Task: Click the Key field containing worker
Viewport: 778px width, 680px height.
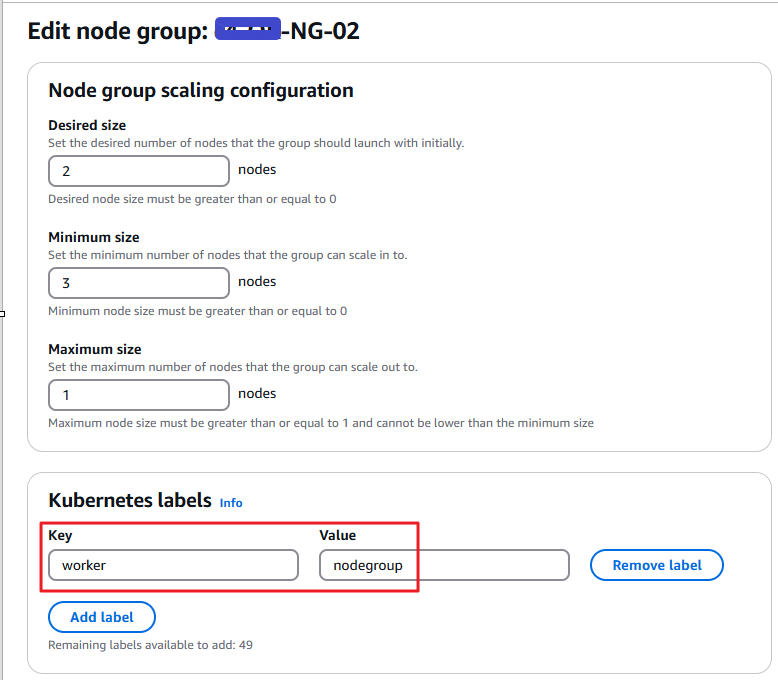Action: point(173,565)
